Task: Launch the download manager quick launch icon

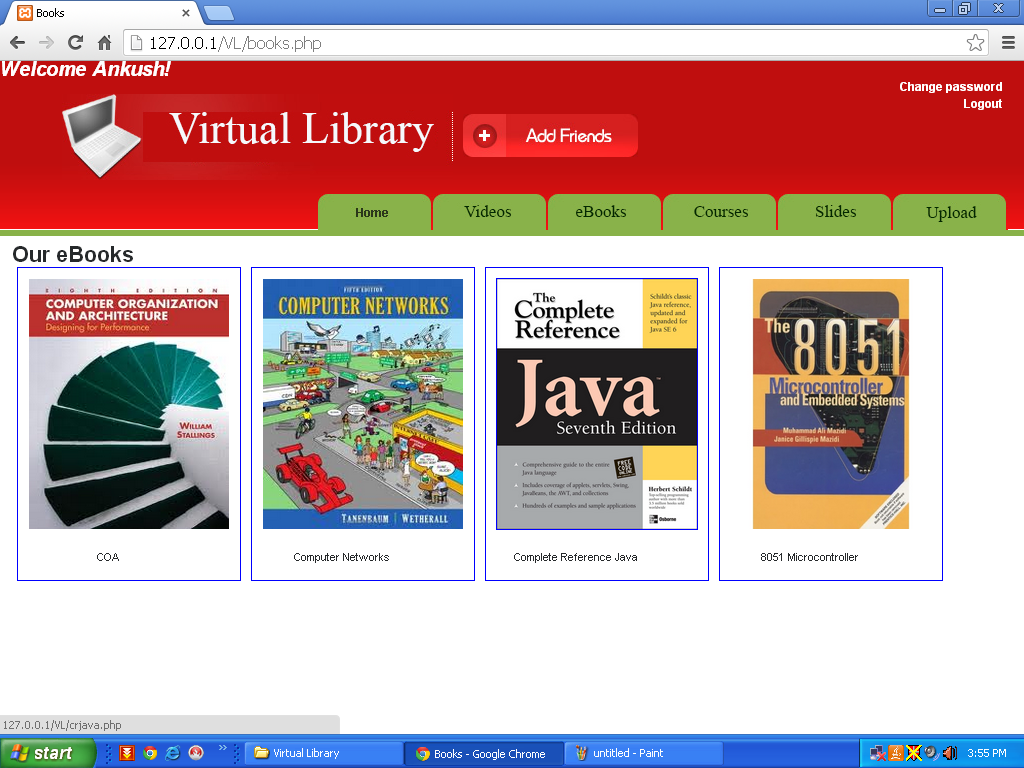Action: pos(127,753)
